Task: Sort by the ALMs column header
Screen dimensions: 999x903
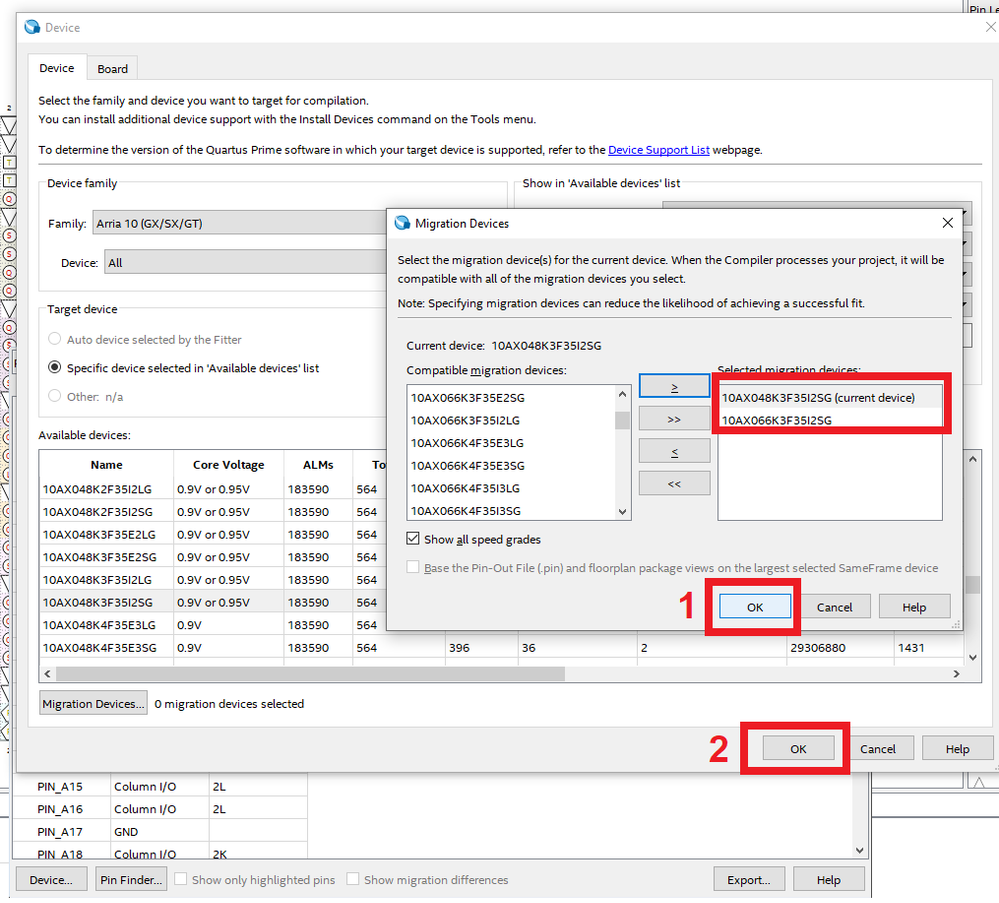Action: [319, 465]
